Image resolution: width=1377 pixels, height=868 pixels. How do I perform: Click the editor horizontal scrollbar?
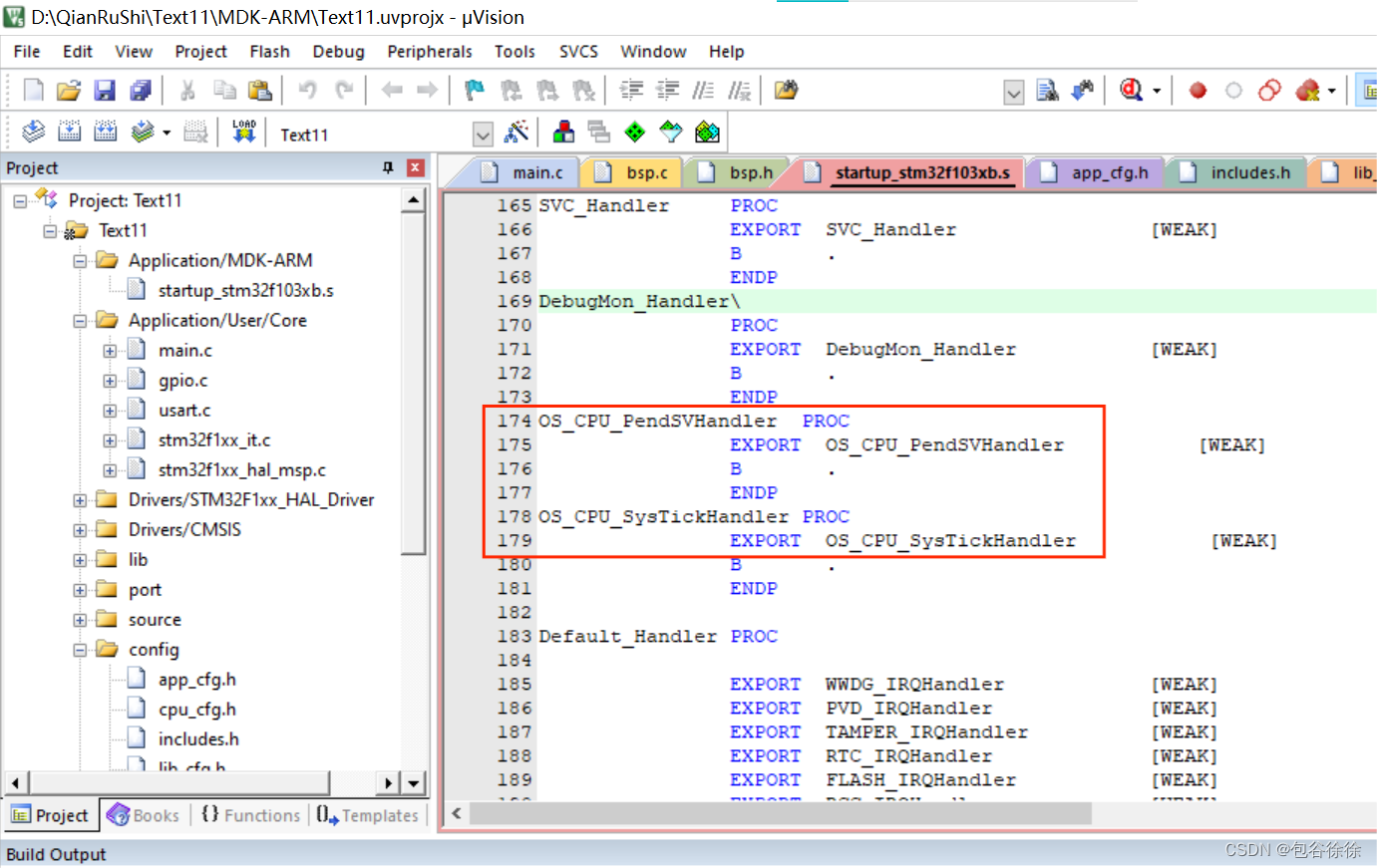tap(781, 813)
